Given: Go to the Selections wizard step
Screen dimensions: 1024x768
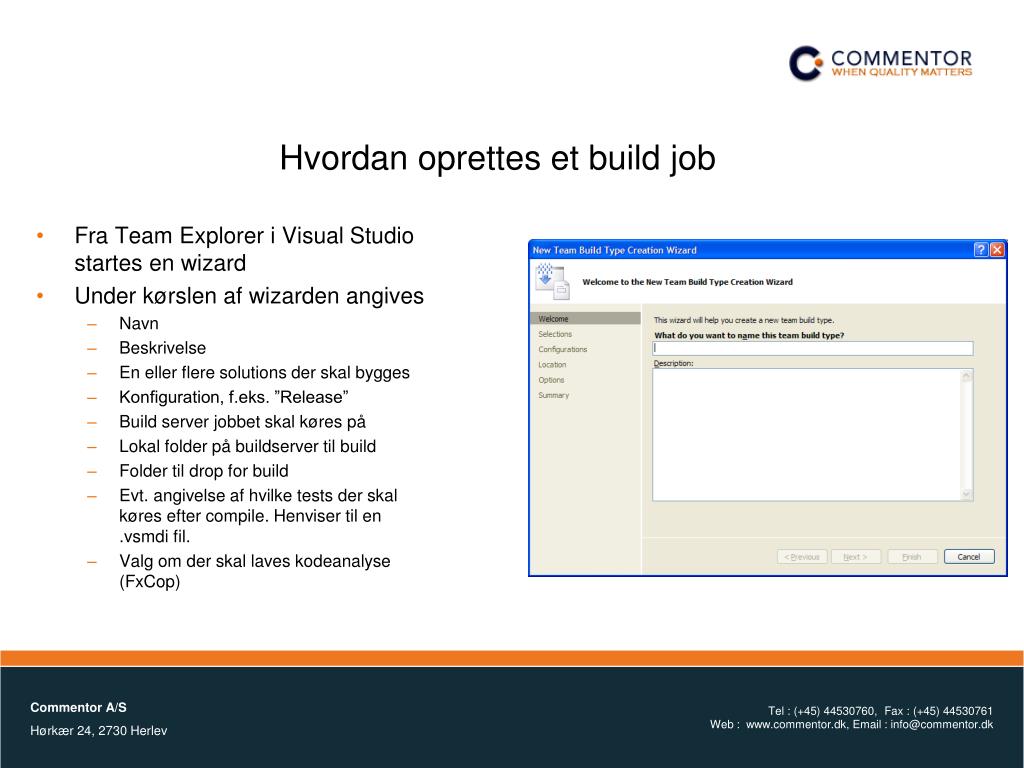Looking at the screenshot, I should [x=554, y=334].
